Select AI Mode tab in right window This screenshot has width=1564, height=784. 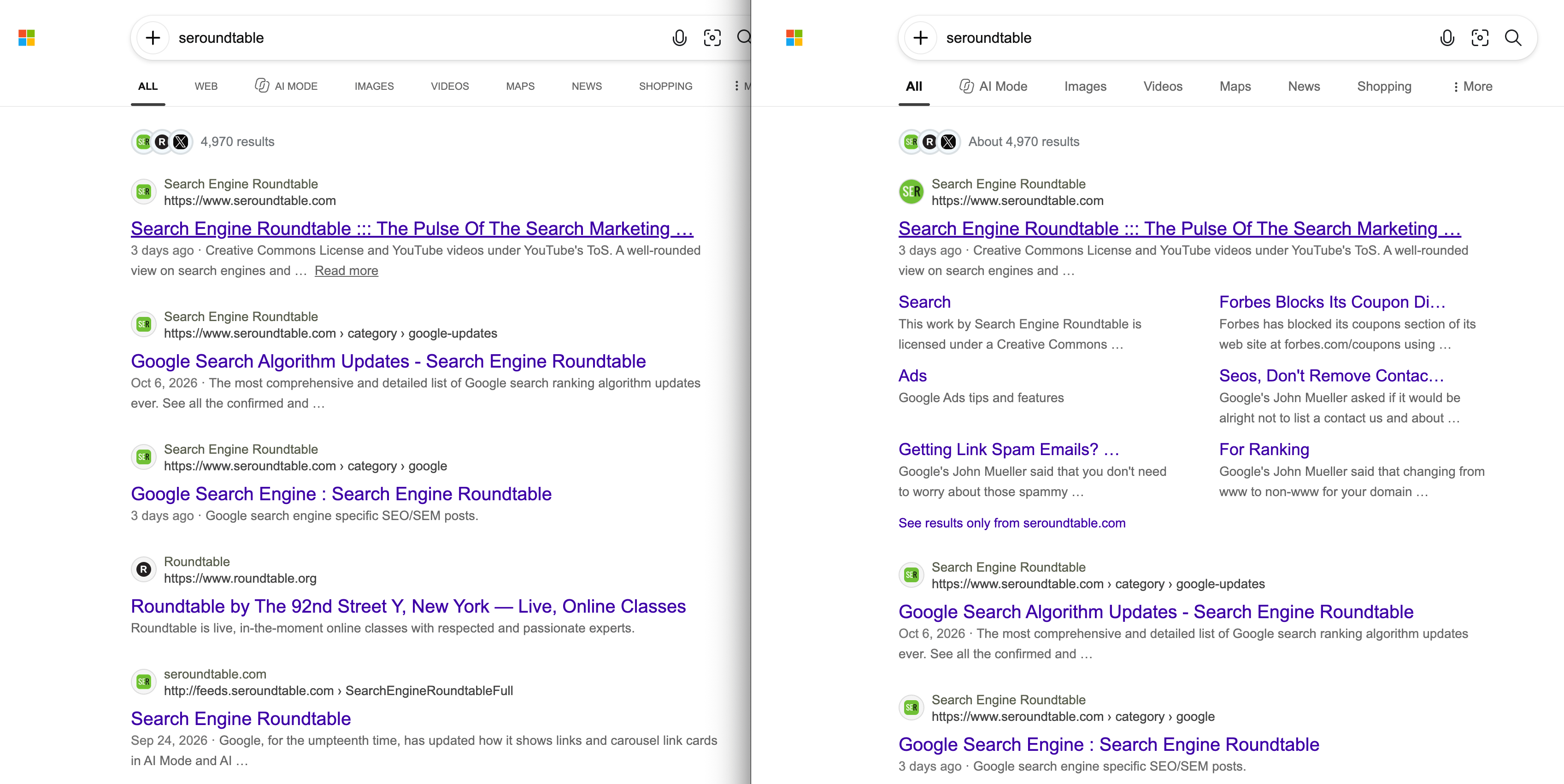tap(994, 86)
